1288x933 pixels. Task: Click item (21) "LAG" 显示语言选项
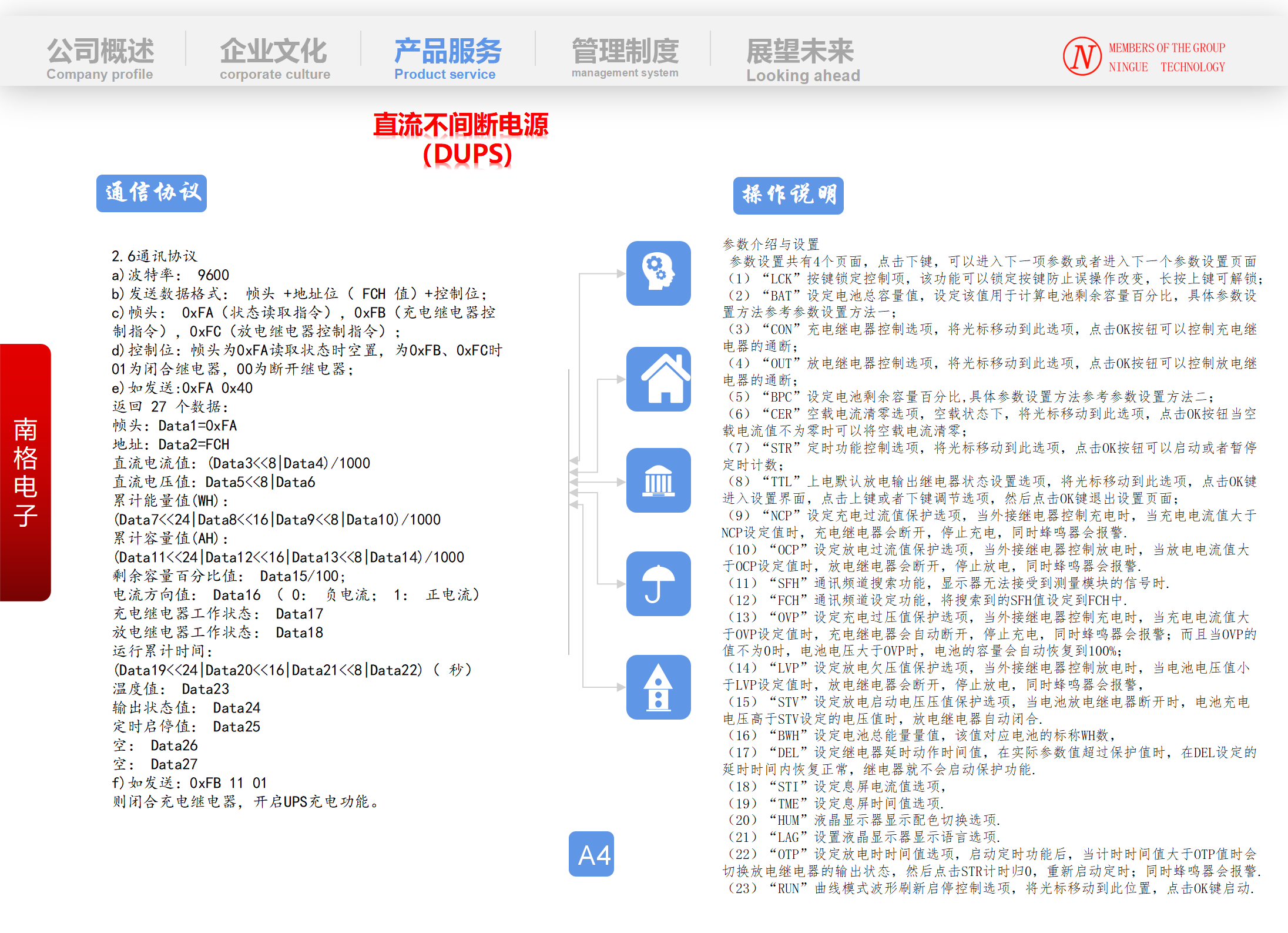click(x=862, y=837)
